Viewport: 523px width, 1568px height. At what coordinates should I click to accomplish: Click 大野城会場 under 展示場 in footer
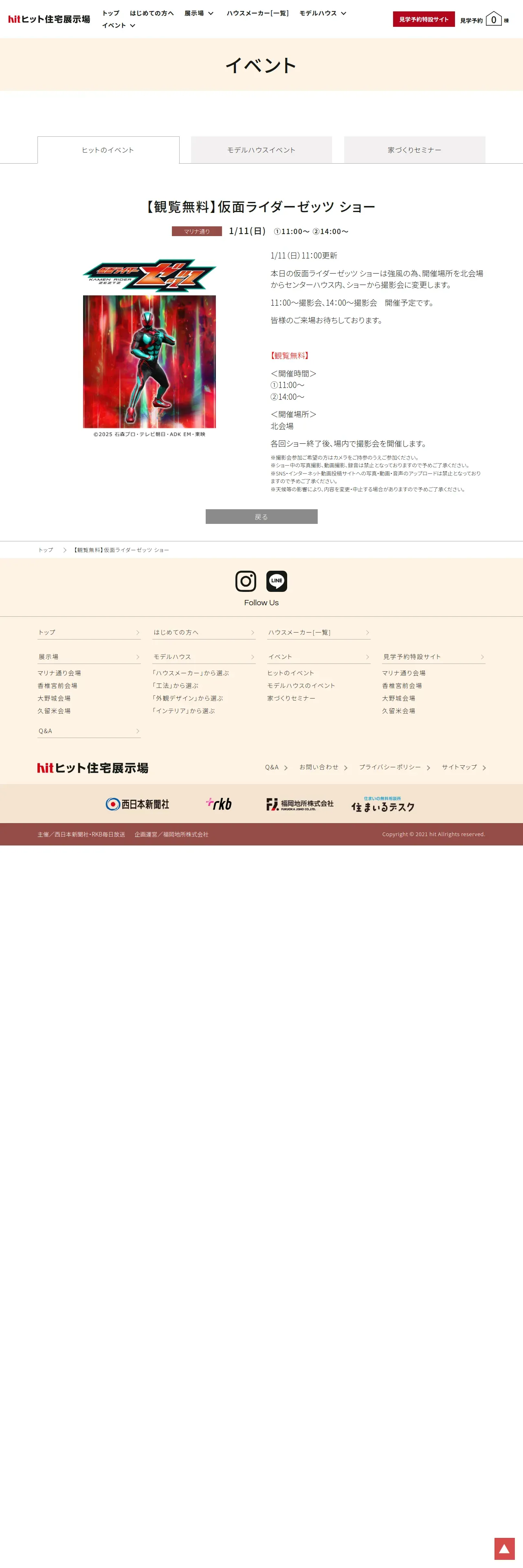tap(54, 698)
